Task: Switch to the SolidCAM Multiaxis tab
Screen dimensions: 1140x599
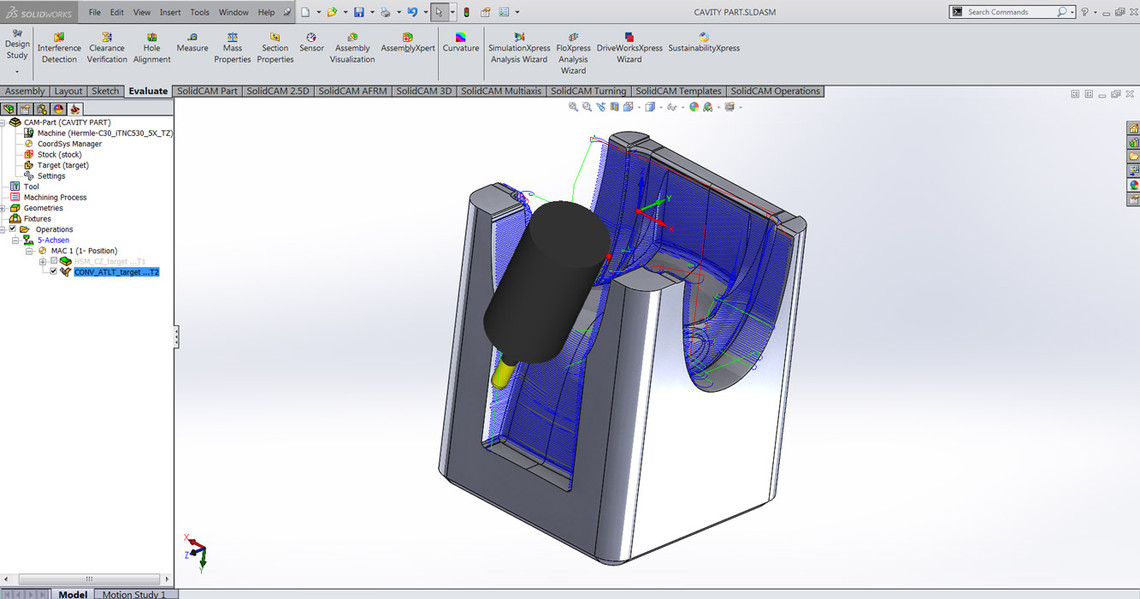Action: point(501,91)
